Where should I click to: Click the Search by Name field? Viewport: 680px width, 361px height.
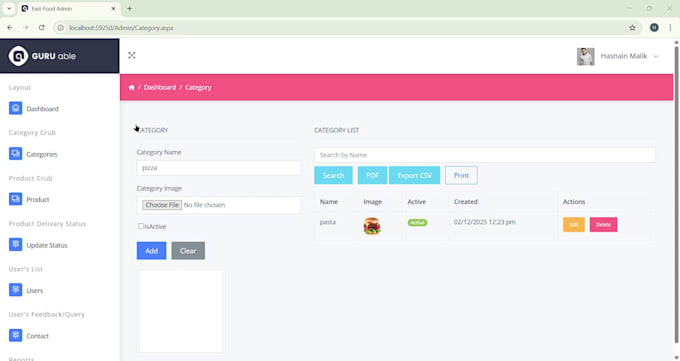[485, 155]
